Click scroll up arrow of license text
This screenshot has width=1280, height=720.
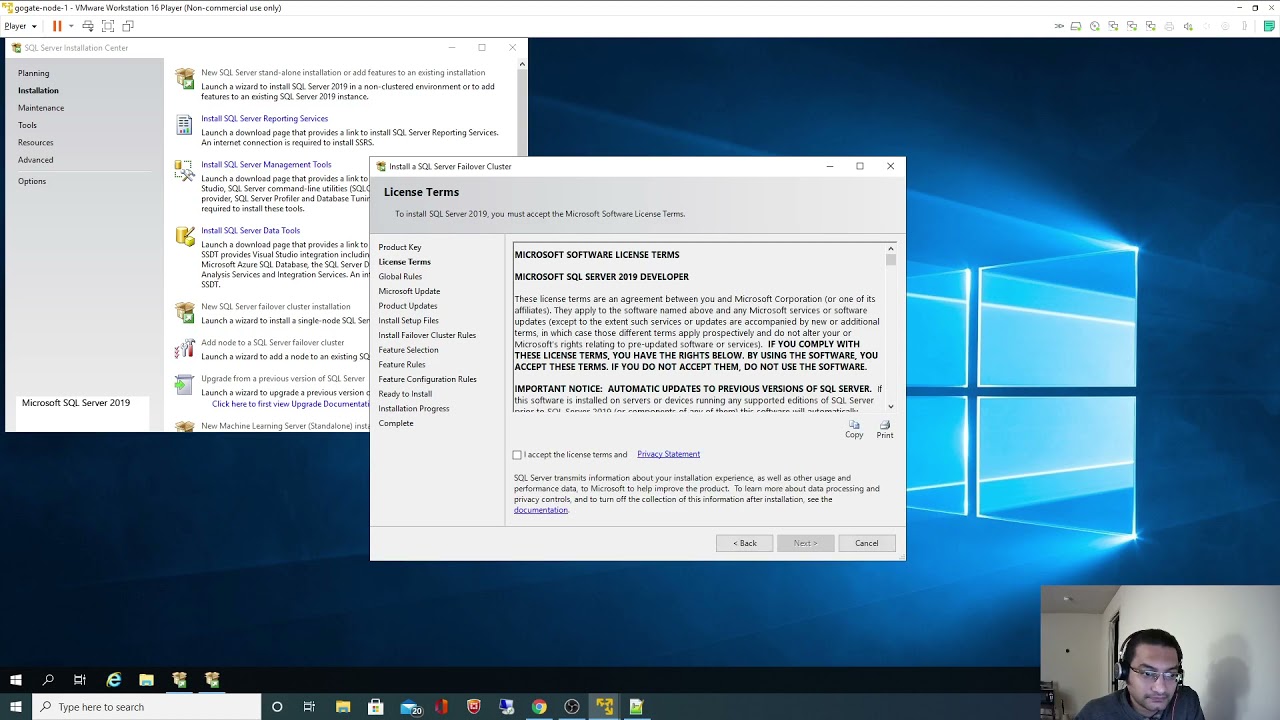[890, 248]
